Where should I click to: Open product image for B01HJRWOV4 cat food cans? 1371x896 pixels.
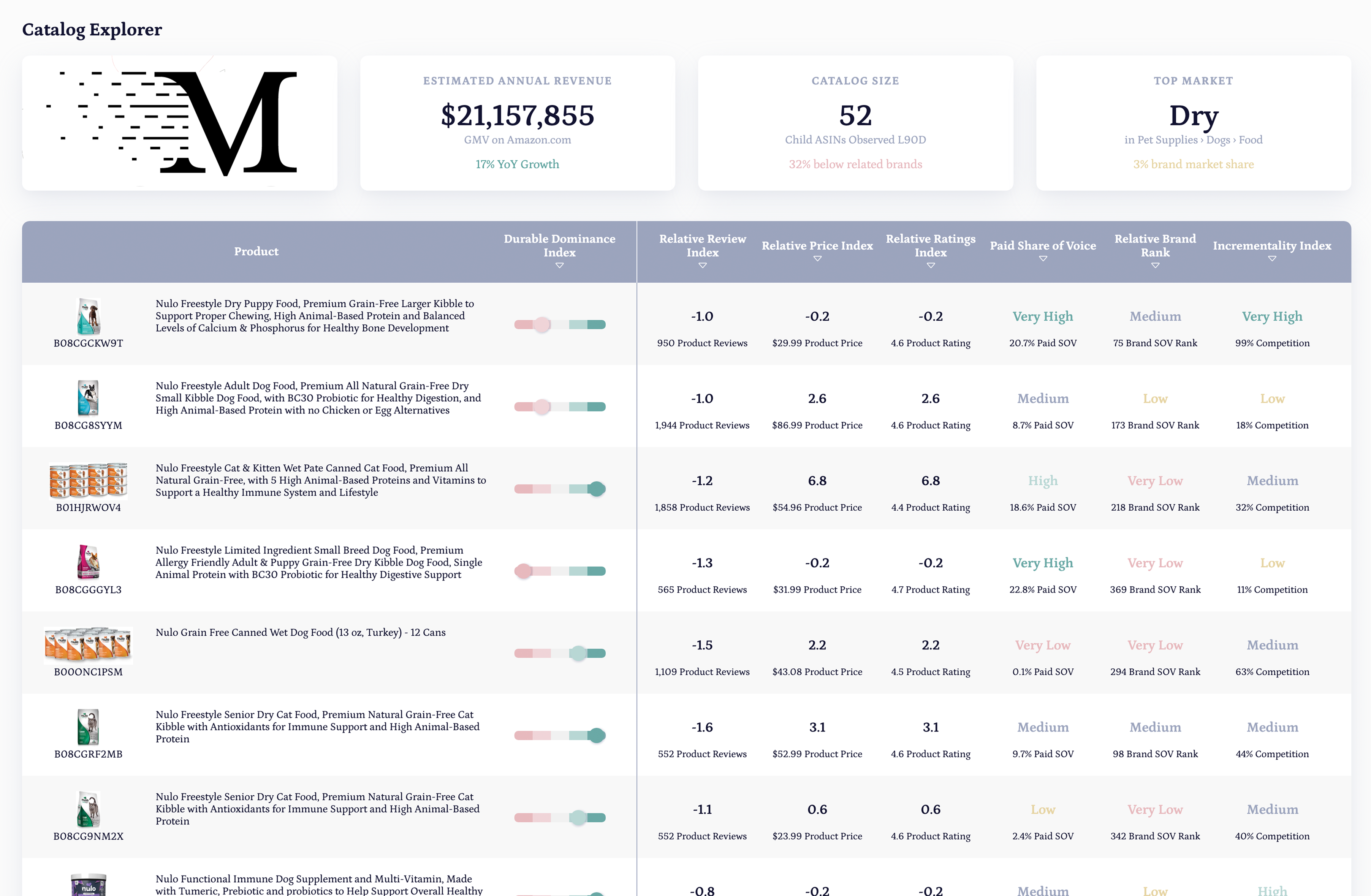(x=88, y=480)
